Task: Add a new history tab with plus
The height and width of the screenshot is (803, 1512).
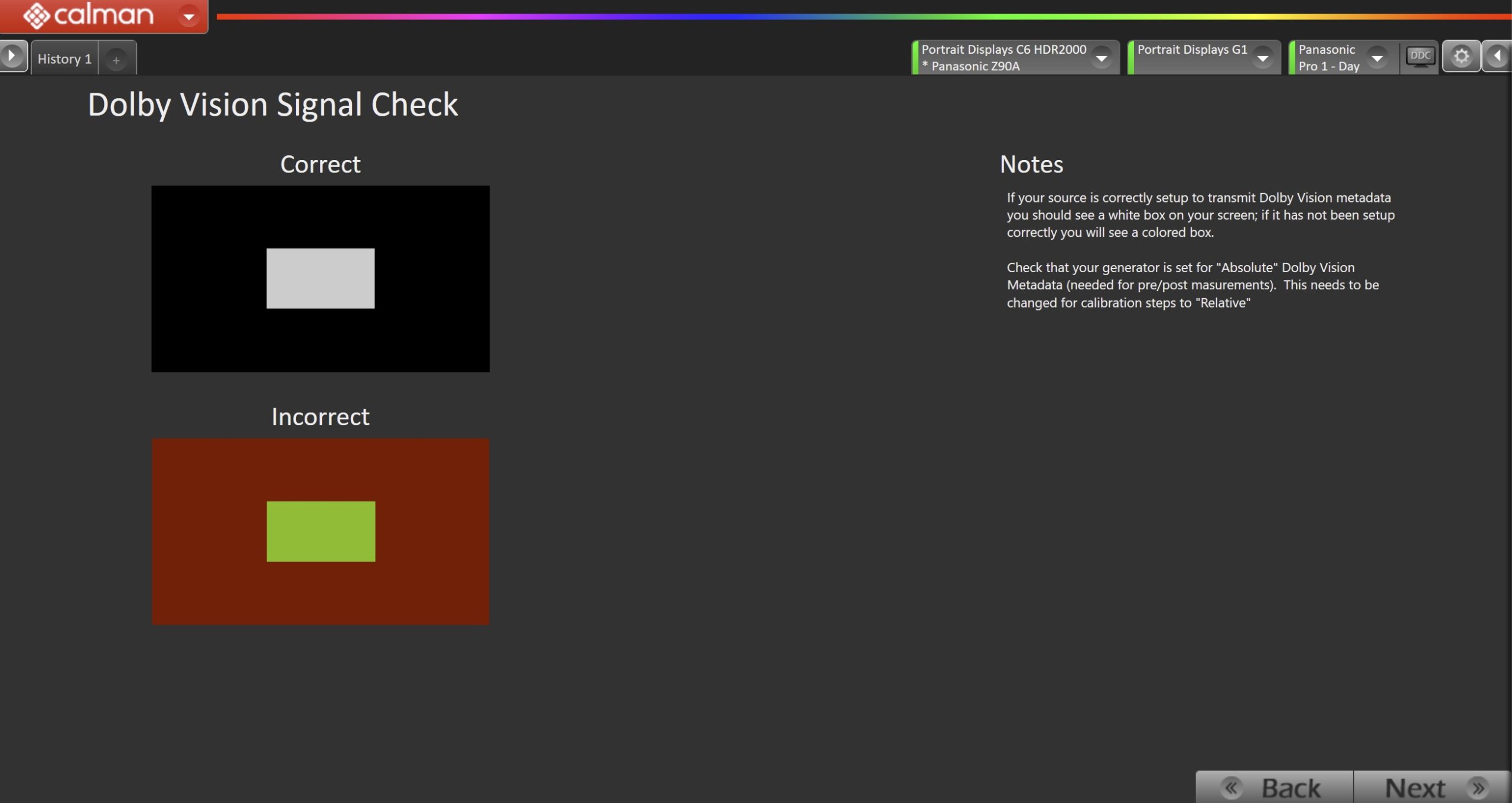Action: [116, 60]
